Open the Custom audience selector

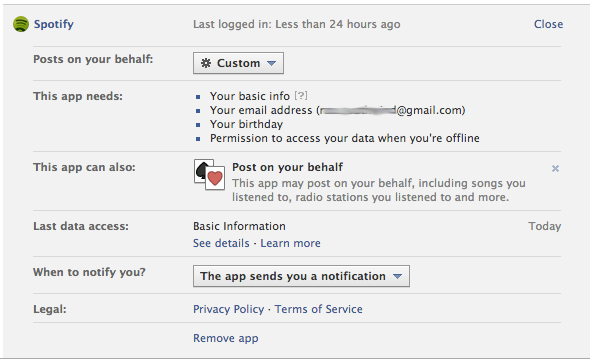tap(238, 63)
